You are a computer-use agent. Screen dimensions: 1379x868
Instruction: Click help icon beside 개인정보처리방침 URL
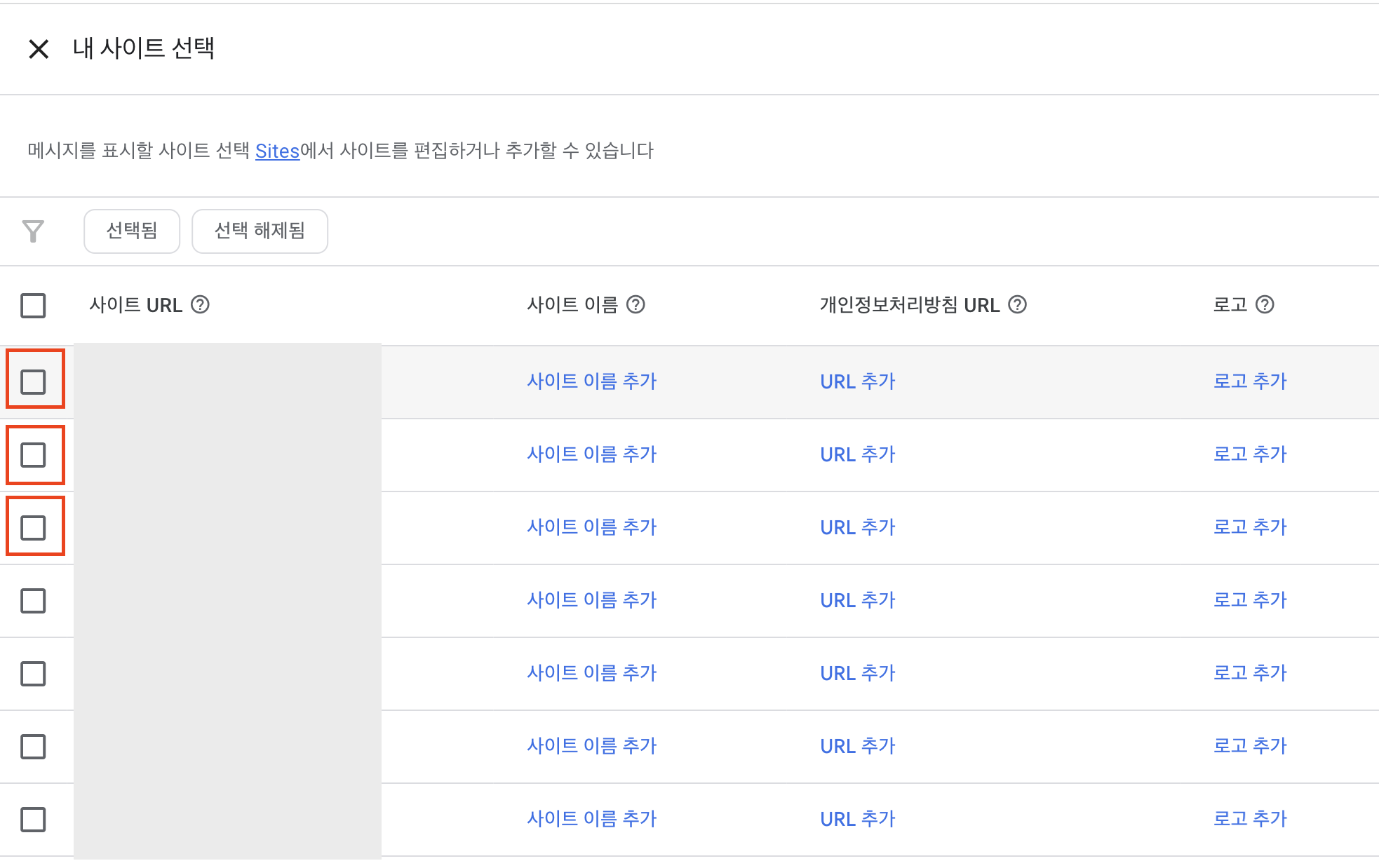tap(1017, 305)
